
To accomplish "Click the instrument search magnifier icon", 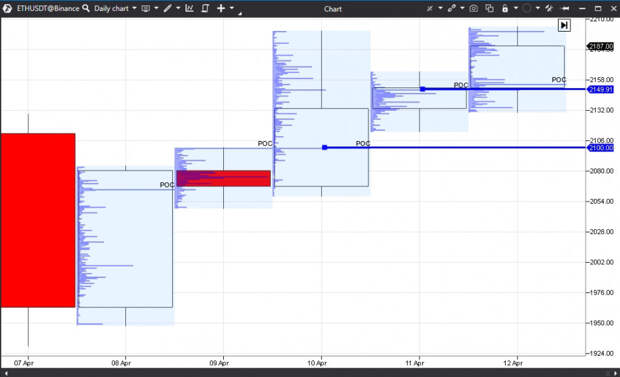I will (x=86, y=8).
